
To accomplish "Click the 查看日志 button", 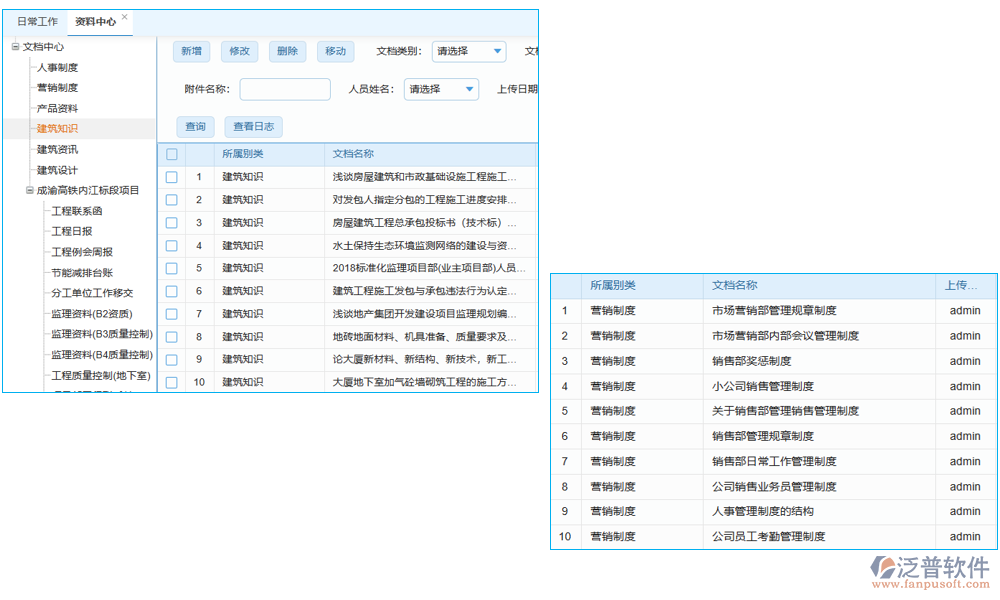I will [x=254, y=127].
